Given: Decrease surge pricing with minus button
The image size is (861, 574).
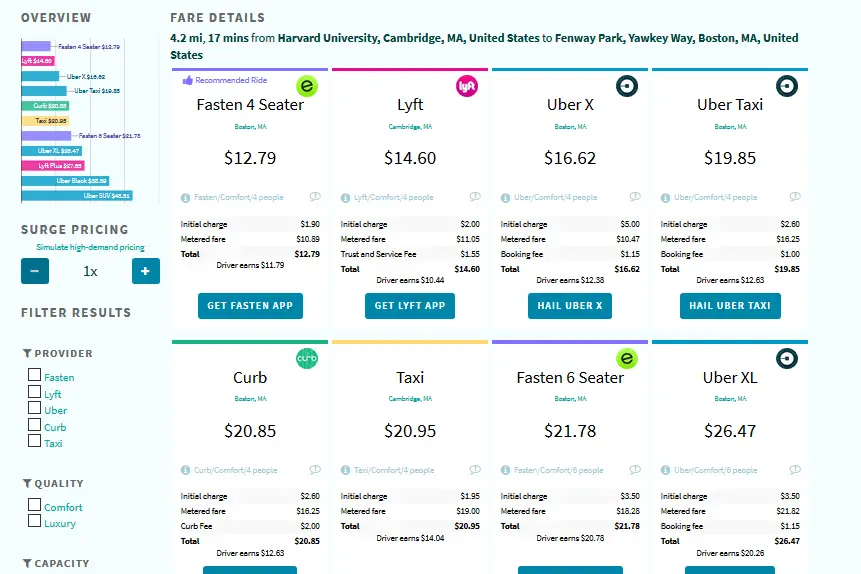Looking at the screenshot, I should click(x=35, y=271).
